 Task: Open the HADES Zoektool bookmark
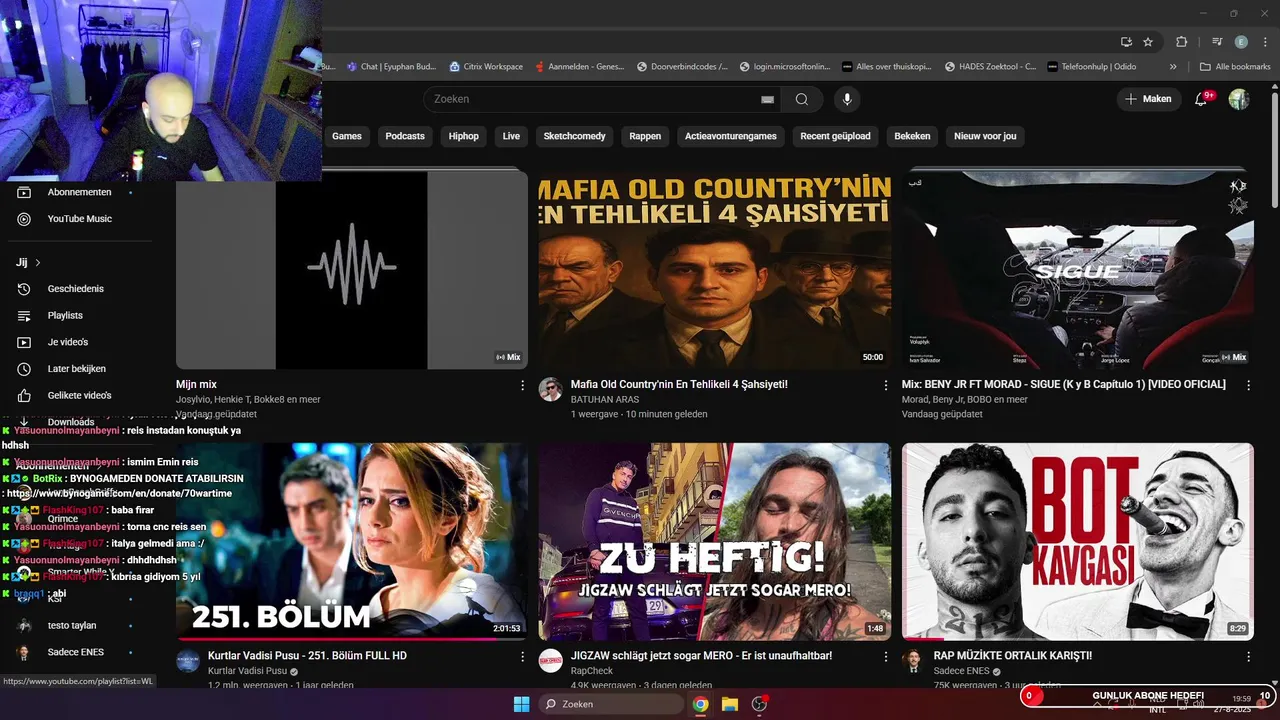click(989, 67)
